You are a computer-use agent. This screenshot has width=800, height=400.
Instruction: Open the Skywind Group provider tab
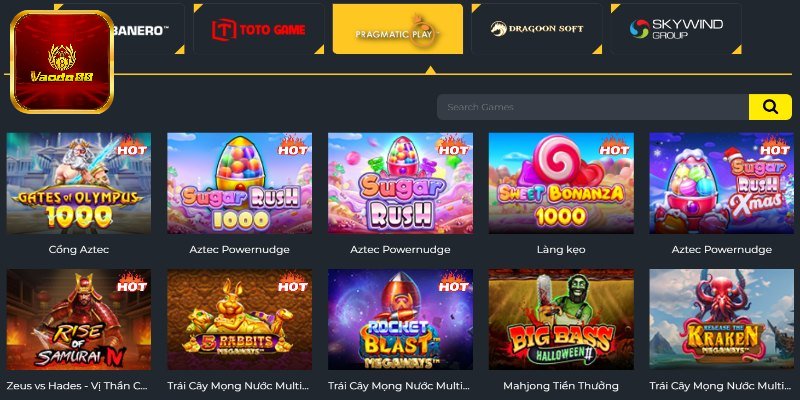tap(676, 29)
